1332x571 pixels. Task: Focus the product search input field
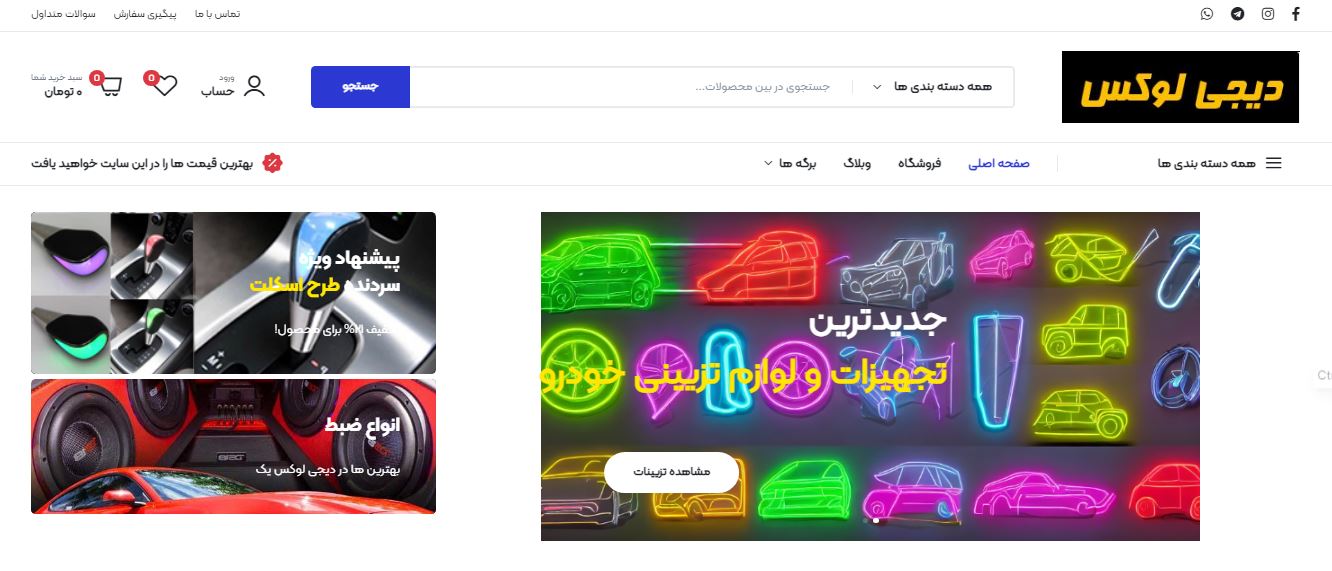(x=631, y=87)
